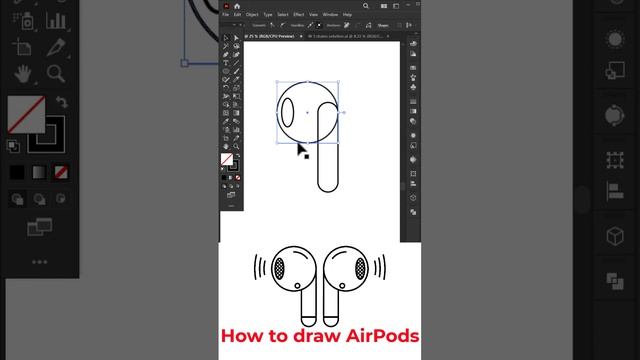Open the Object menu
This screenshot has height=360, width=640.
[252, 15]
